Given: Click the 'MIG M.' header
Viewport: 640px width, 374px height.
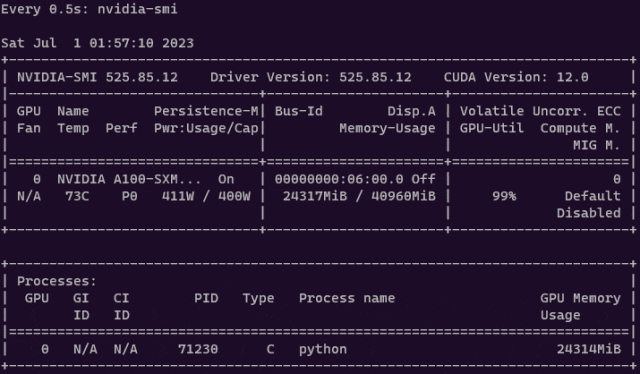Looking at the screenshot, I should [597, 145].
